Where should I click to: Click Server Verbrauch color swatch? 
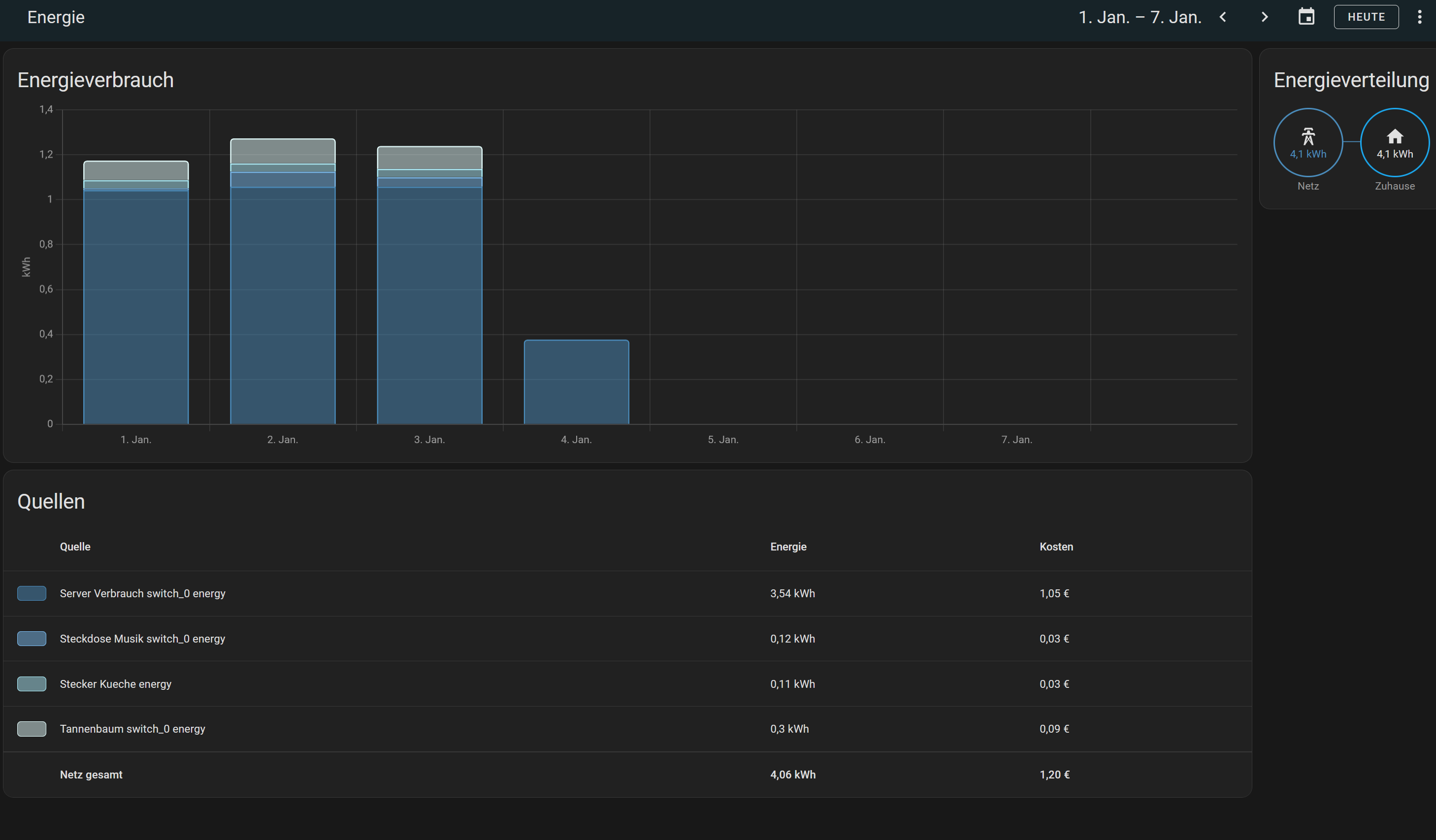click(x=32, y=593)
